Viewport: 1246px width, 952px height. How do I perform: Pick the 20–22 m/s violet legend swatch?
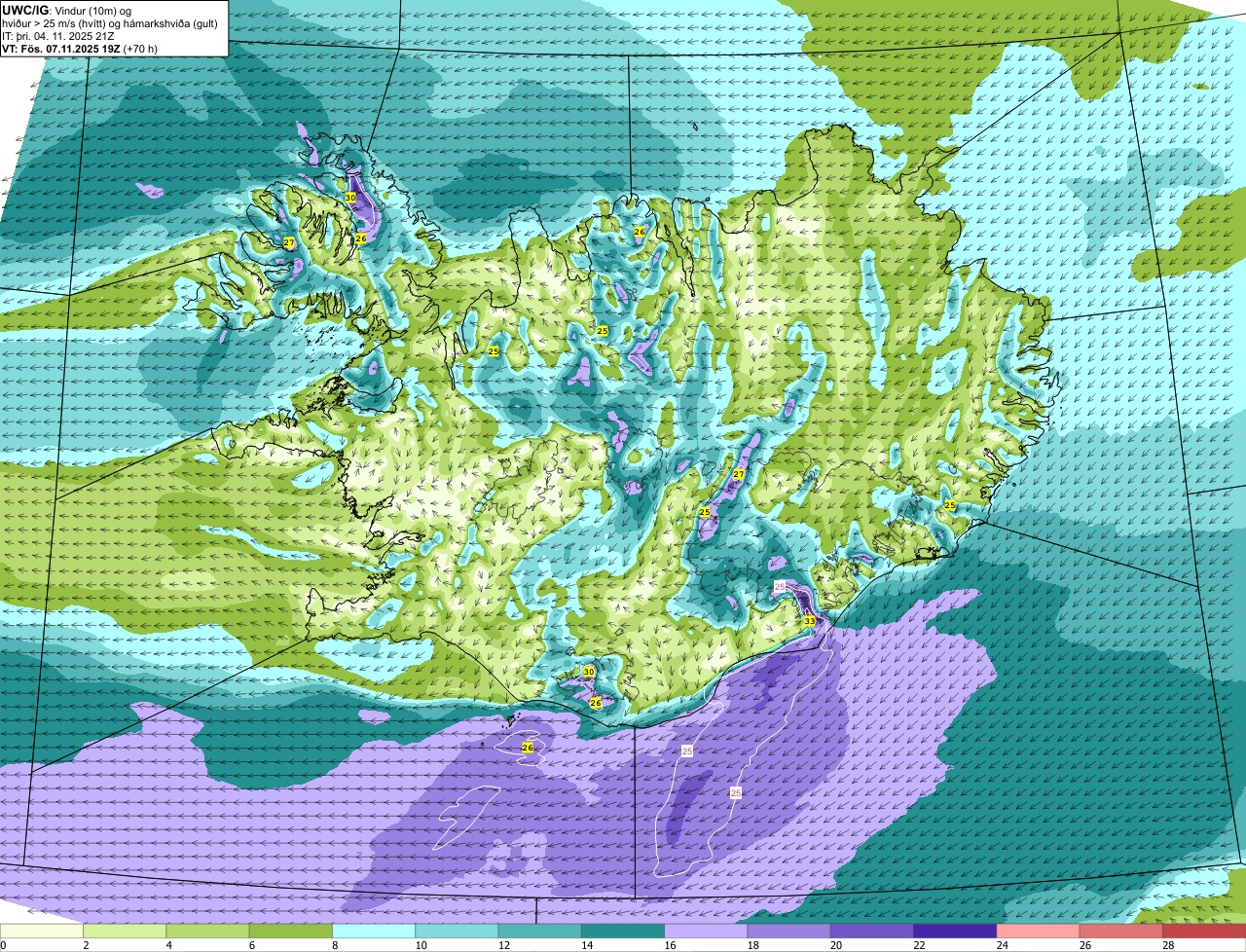872,931
